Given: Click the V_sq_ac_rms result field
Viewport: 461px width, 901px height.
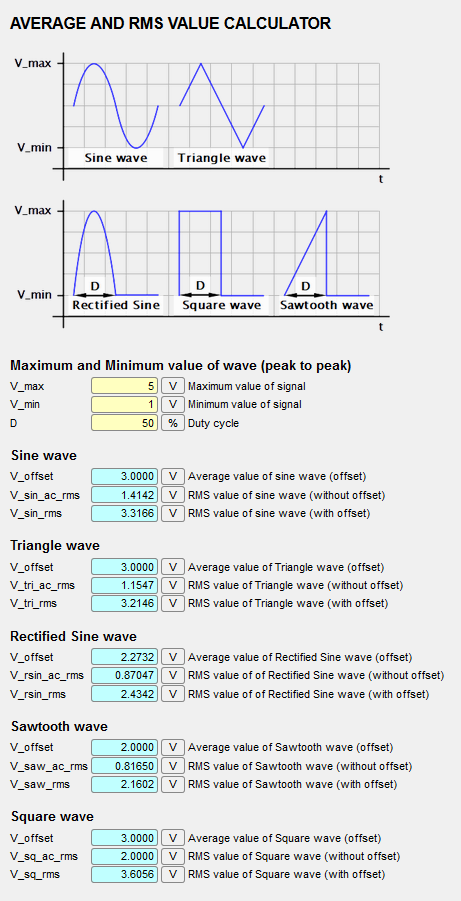Looking at the screenshot, I should pos(124,856).
